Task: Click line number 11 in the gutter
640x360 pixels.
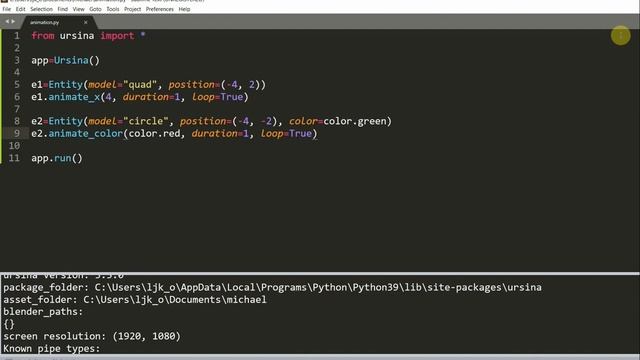Action: point(14,158)
